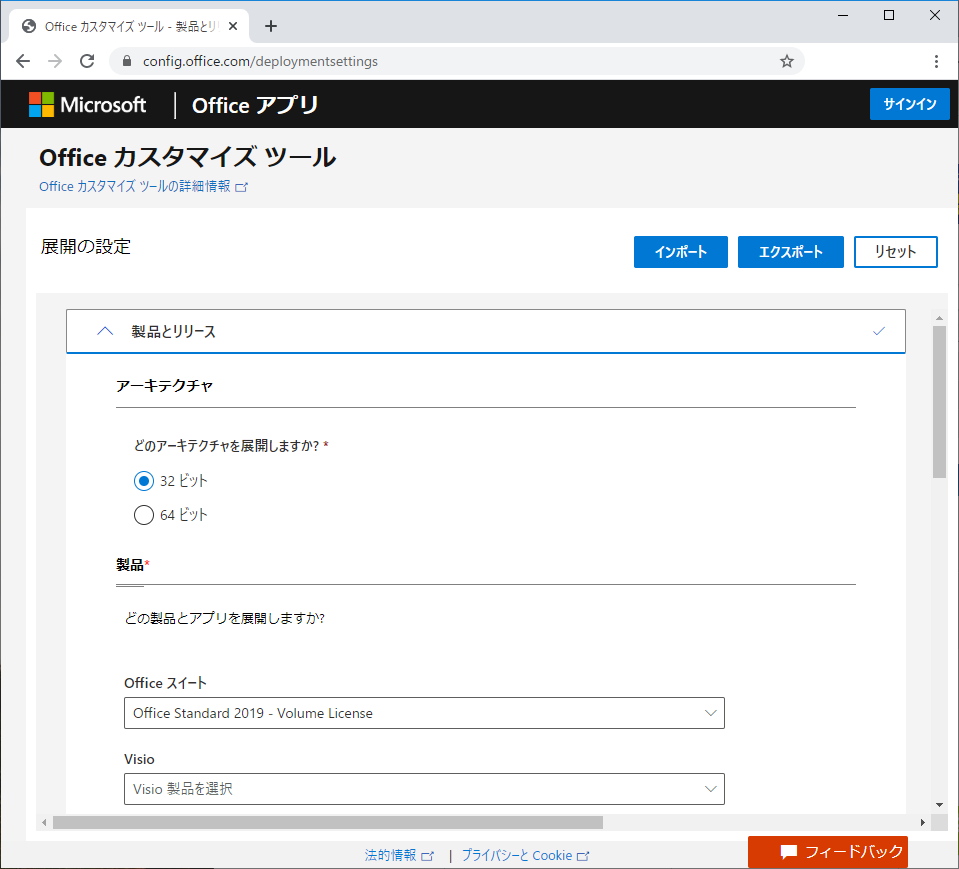Click the horizontal scroll left arrow
Viewport: 959px width, 869px height.
point(44,823)
